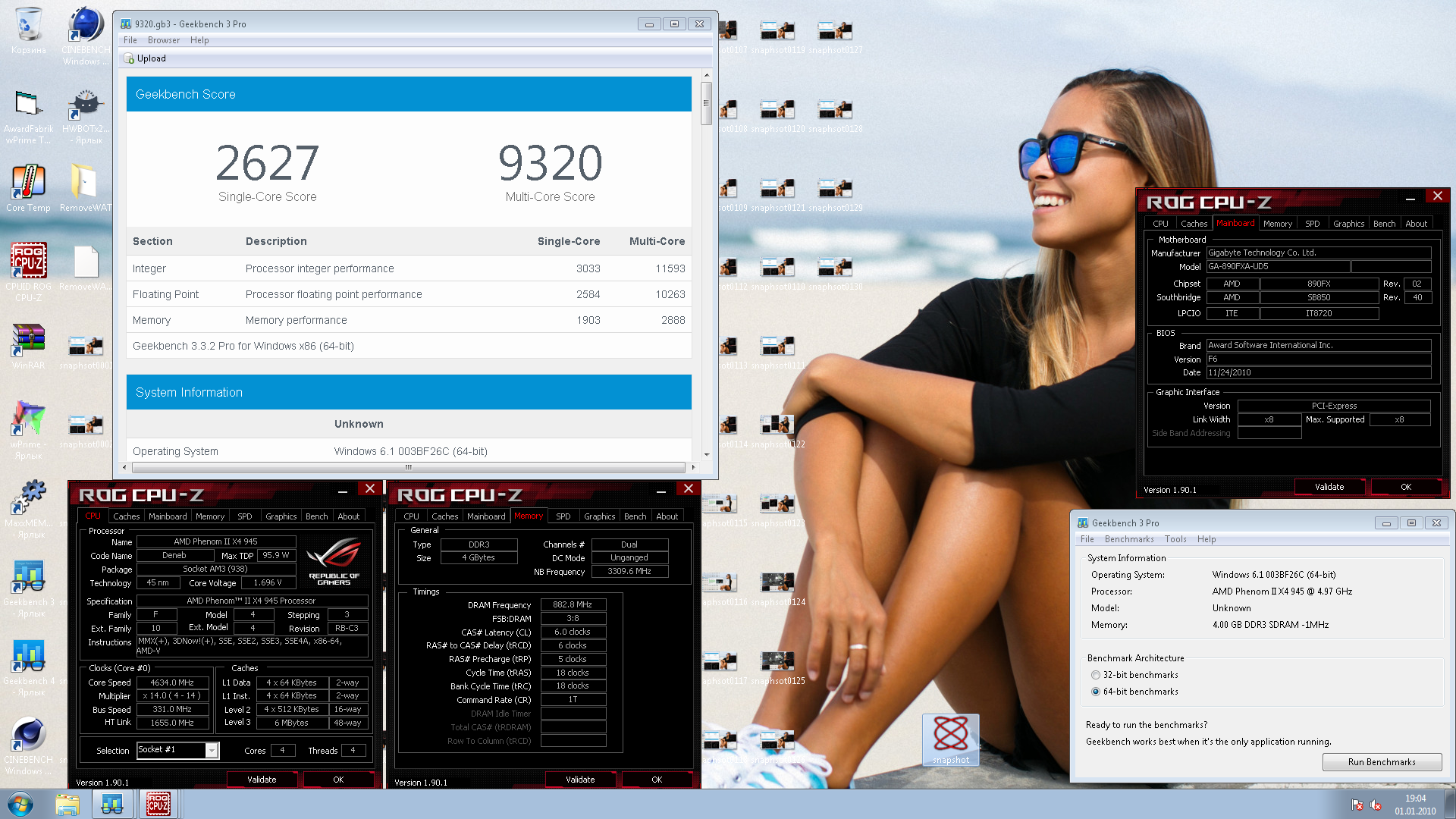Click the Model field GA-890FXA-UD5

pyautogui.click(x=1278, y=267)
